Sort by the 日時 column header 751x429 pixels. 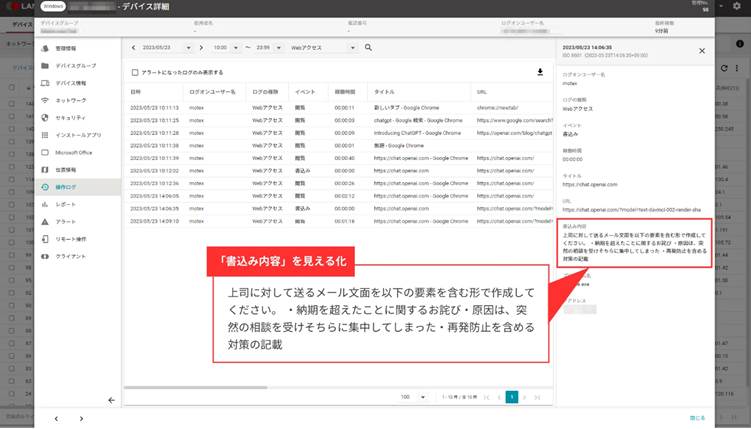coord(136,91)
